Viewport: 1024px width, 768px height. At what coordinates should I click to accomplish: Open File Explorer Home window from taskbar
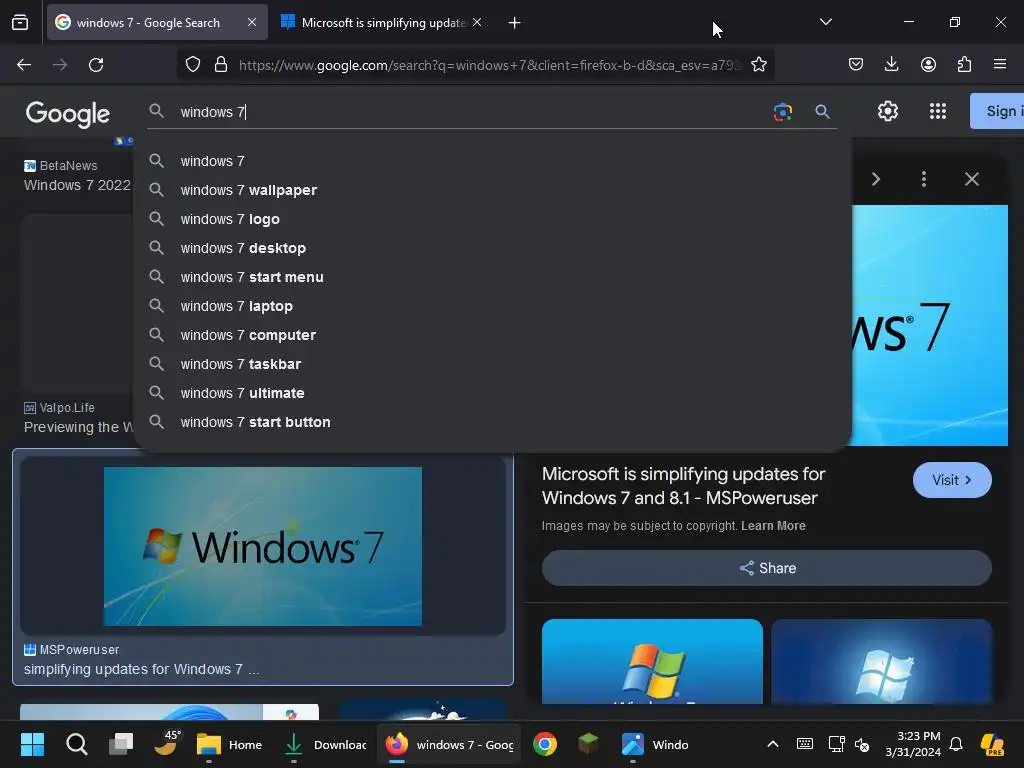(230, 744)
